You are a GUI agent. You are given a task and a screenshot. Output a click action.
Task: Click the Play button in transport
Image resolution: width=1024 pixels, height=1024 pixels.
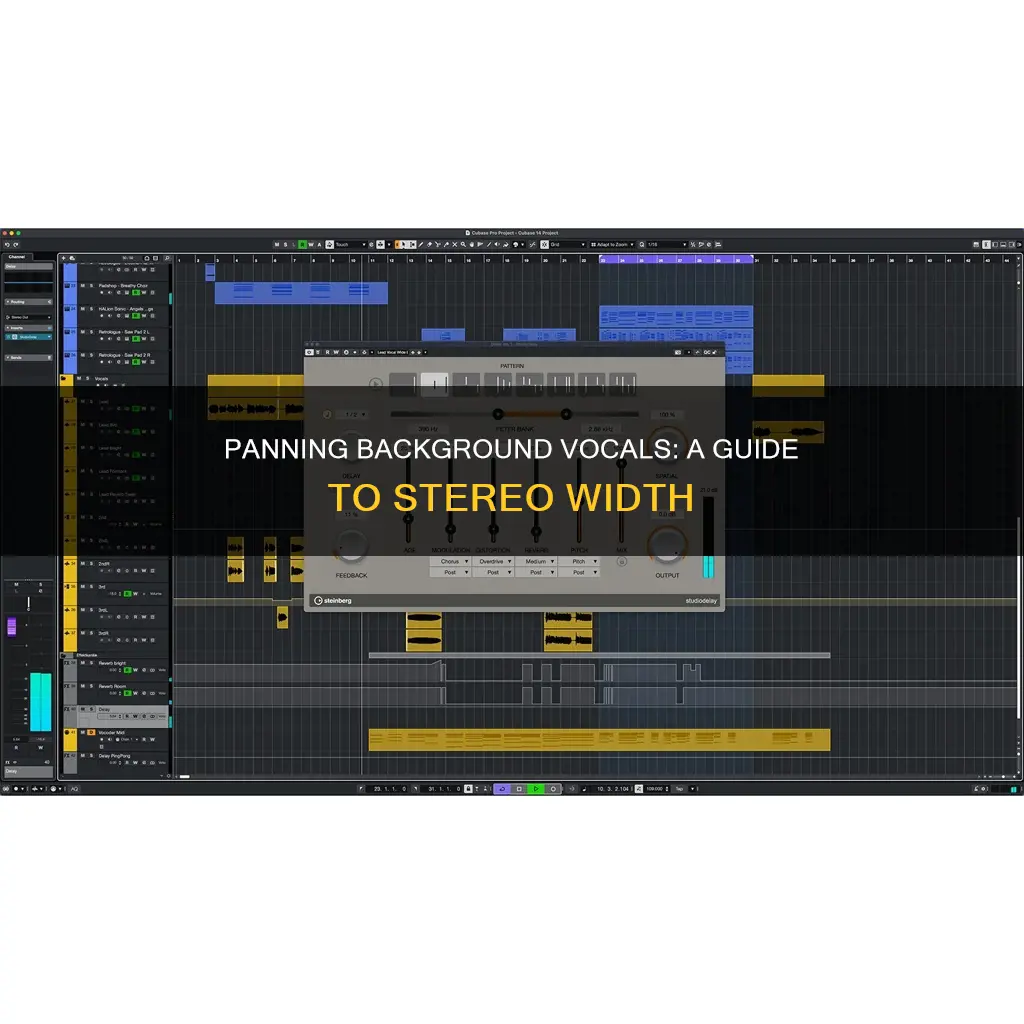tap(536, 789)
